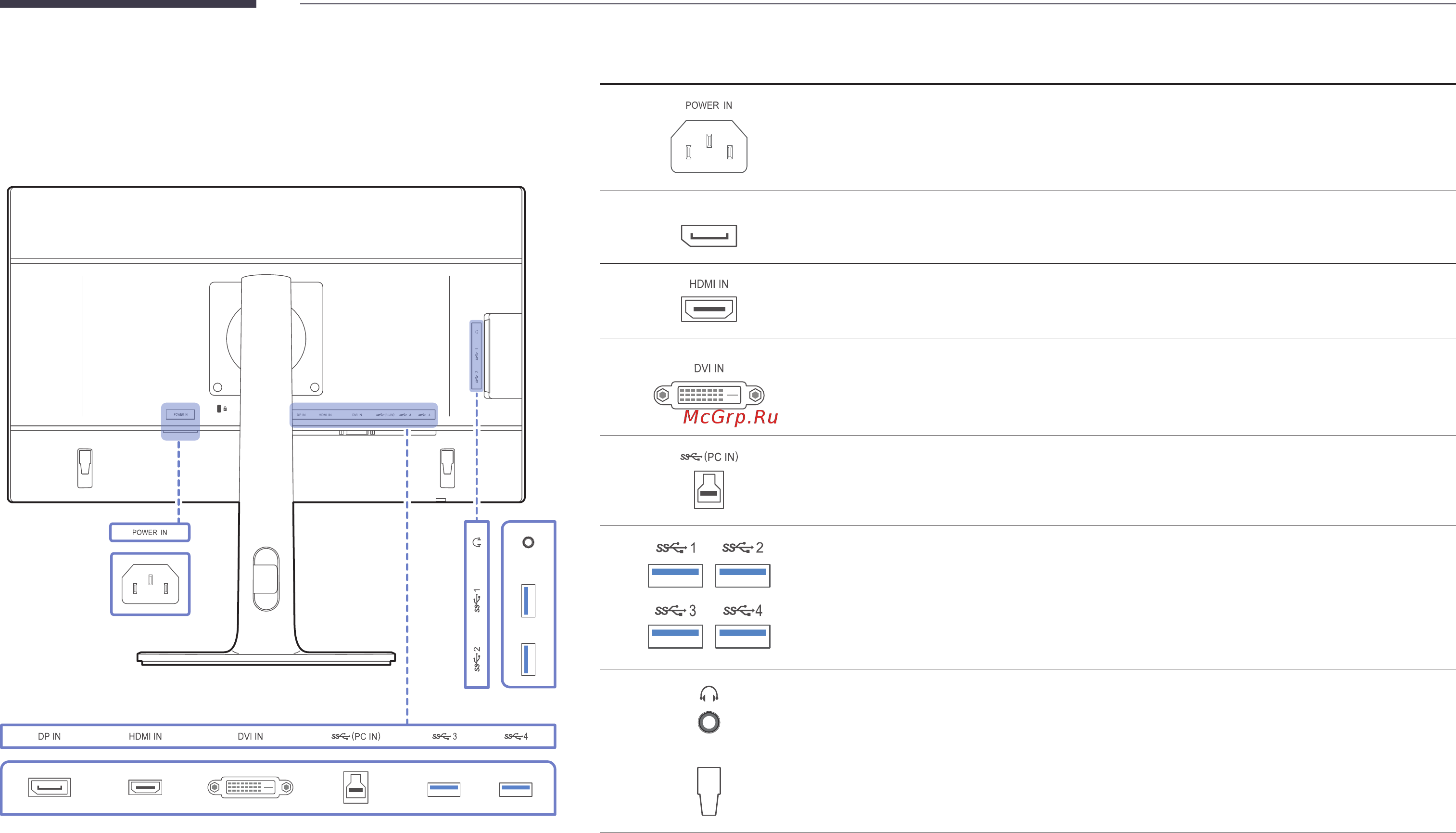Click the headphone jack in the side port callout
Image resolution: width=1456 pixels, height=833 pixels.
[x=529, y=542]
